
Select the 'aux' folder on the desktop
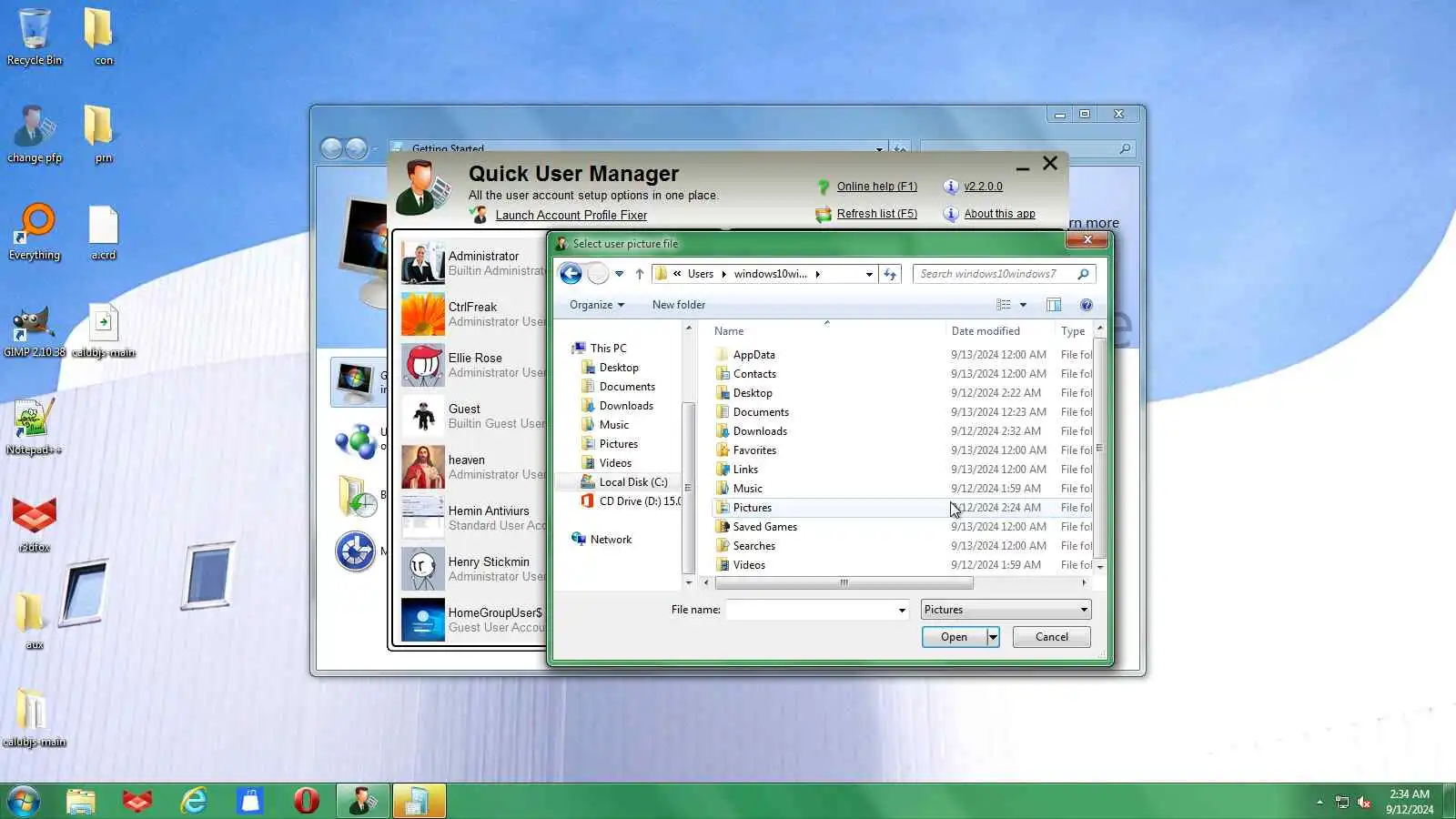[x=33, y=621]
